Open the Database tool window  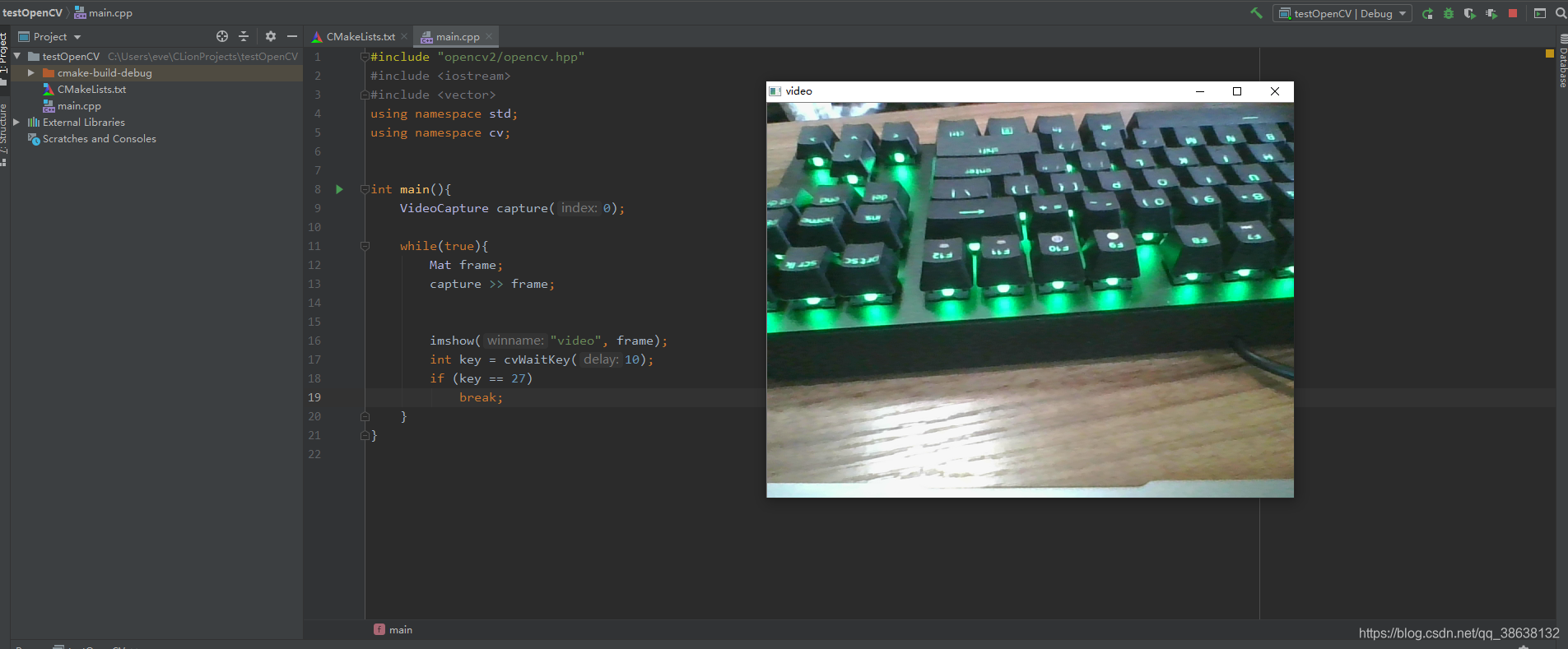click(x=1563, y=61)
